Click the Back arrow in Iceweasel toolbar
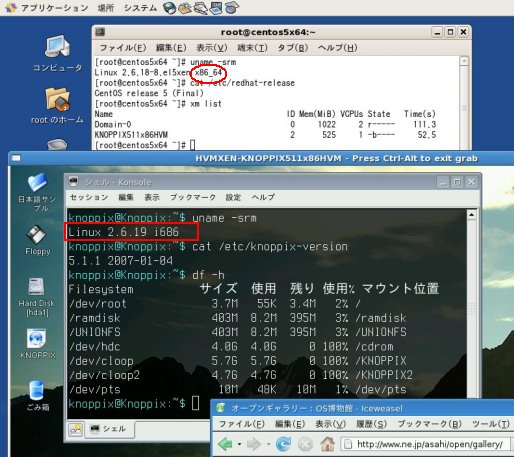The height and width of the screenshot is (457, 514). (x=226, y=444)
